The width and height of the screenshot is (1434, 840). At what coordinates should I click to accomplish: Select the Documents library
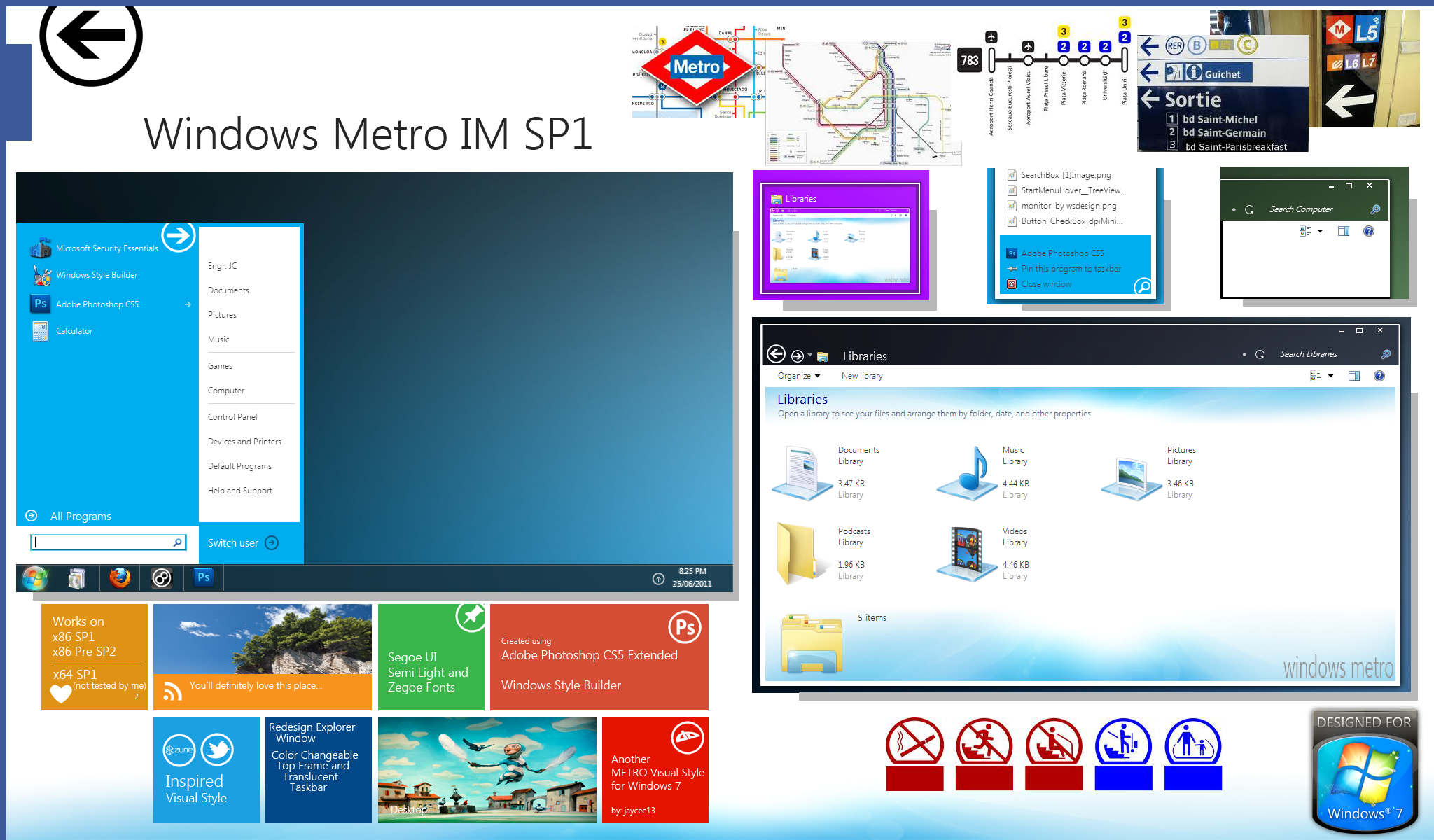(x=826, y=472)
